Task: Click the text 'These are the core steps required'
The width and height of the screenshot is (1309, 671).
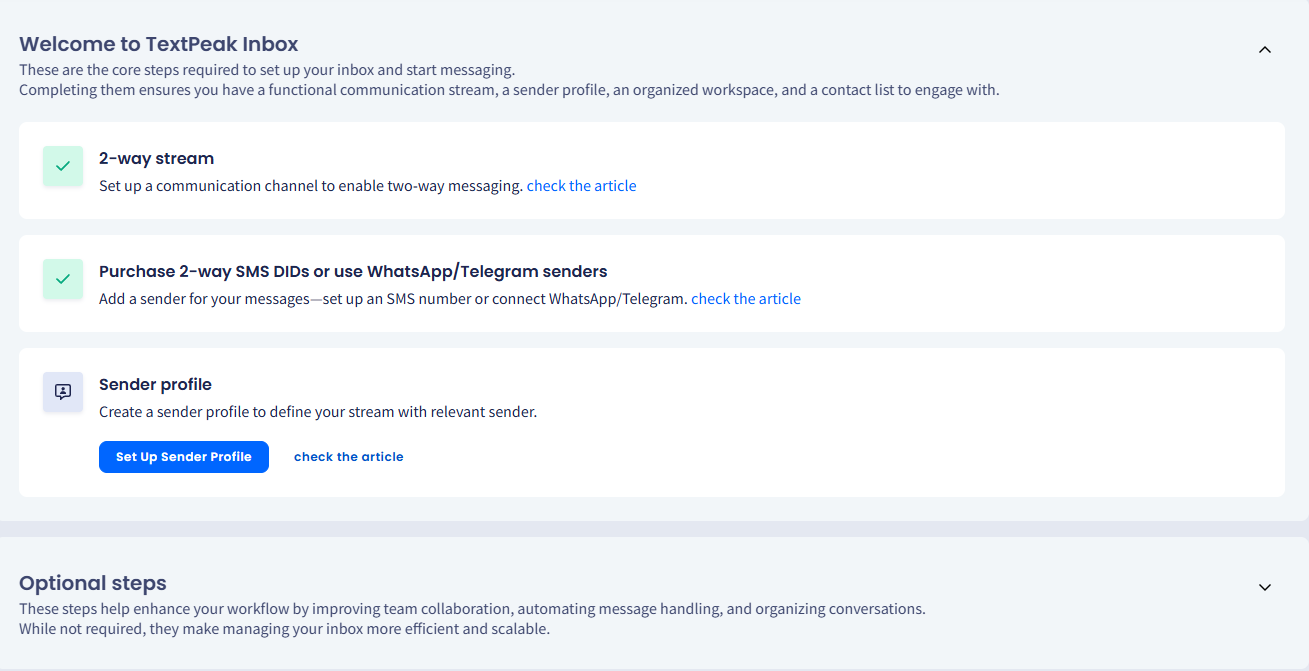Action: [136, 70]
